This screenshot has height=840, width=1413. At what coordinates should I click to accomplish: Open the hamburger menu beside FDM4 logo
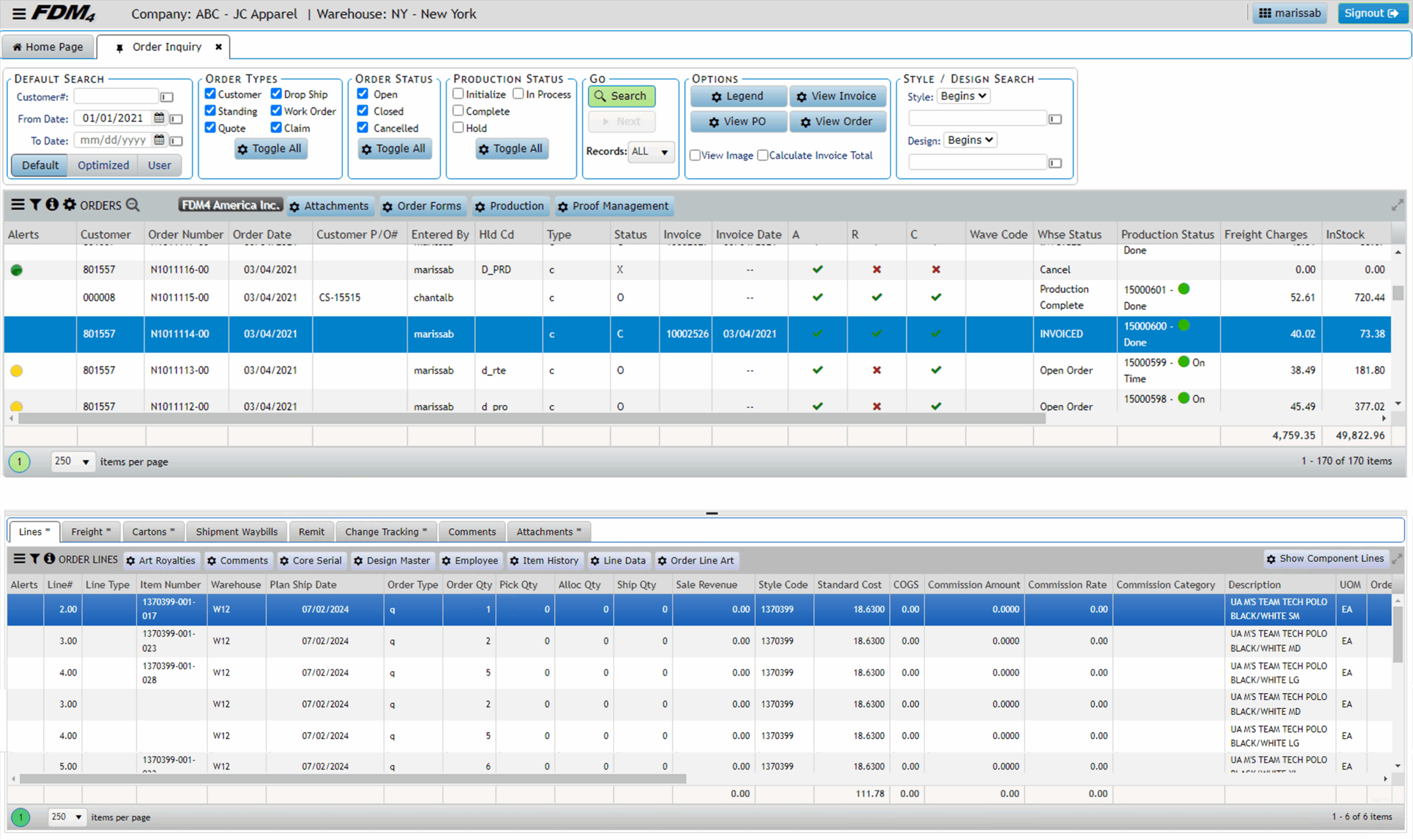point(19,14)
